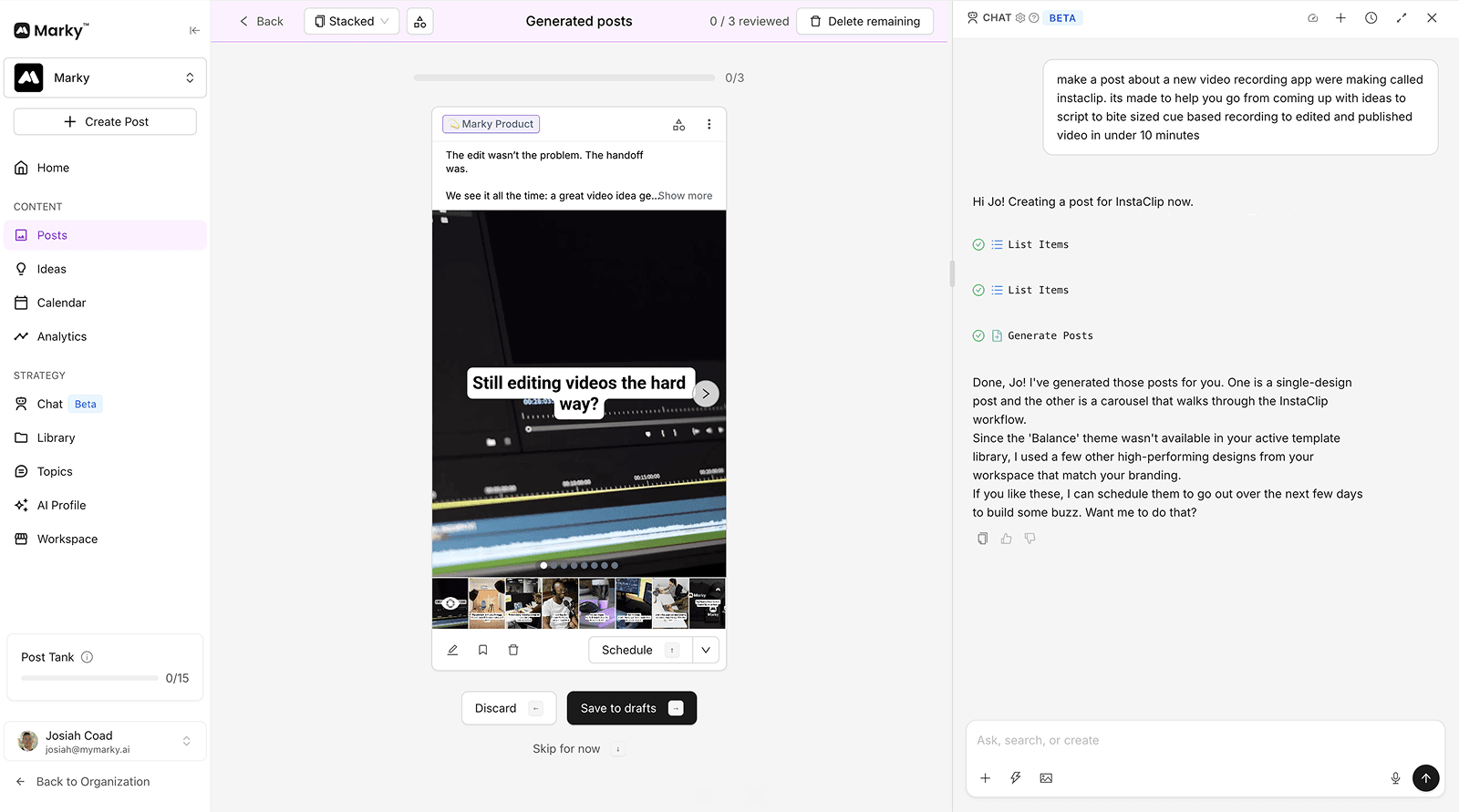Expand the second List Items step
The height and width of the screenshot is (812, 1459).
(1020, 290)
